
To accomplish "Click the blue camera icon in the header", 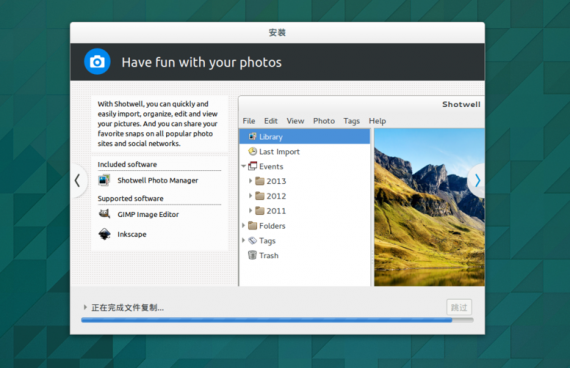I will click(x=97, y=62).
